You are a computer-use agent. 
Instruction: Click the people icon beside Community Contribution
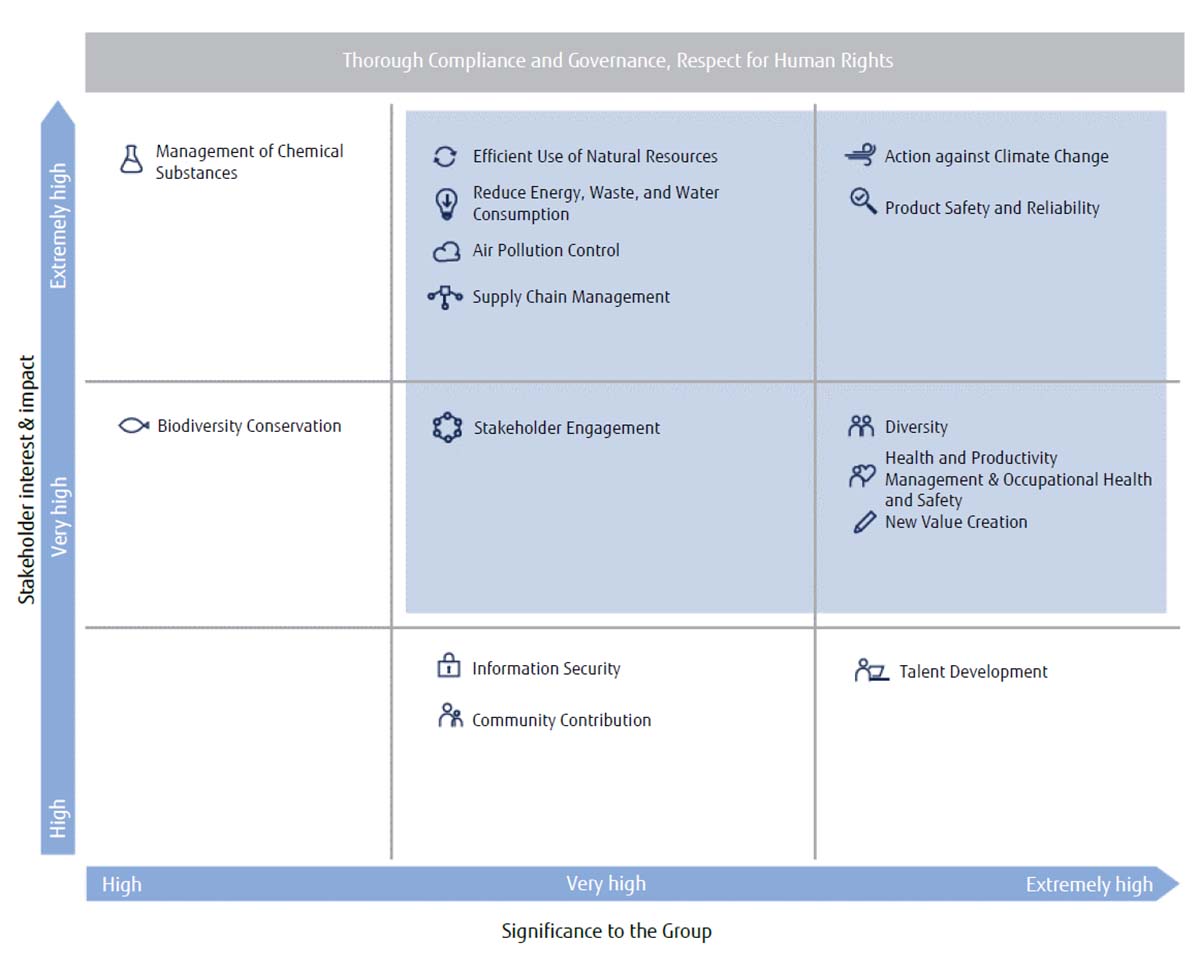450,715
